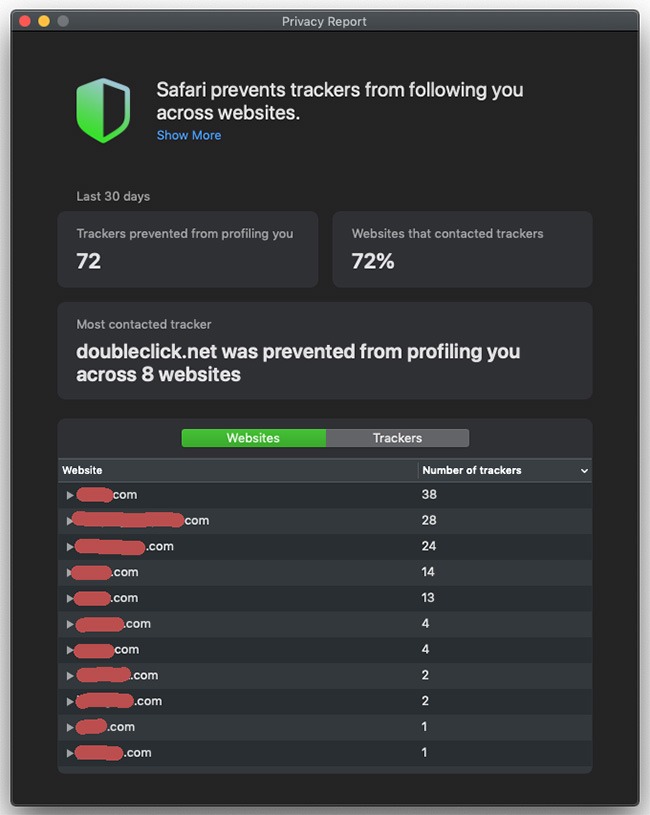
Task: Click the Show More link
Action: pos(189,135)
